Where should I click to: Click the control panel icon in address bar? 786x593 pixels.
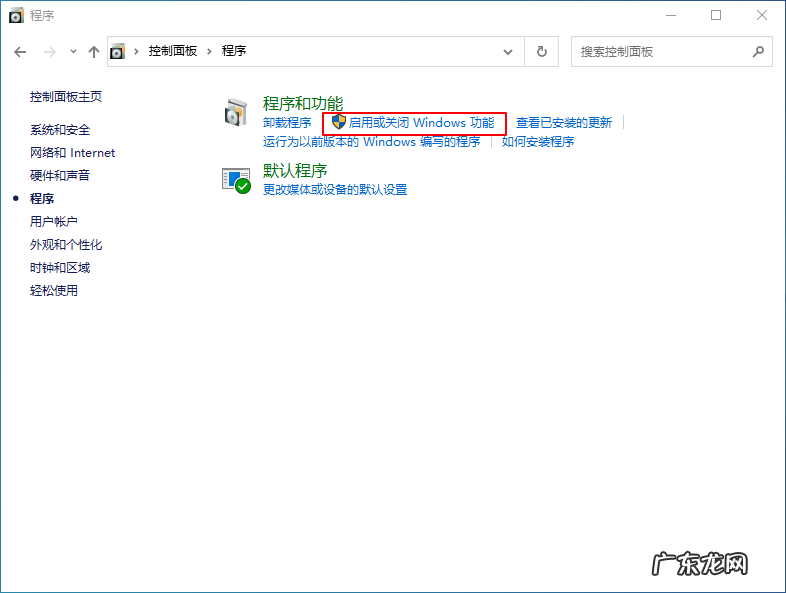[117, 51]
